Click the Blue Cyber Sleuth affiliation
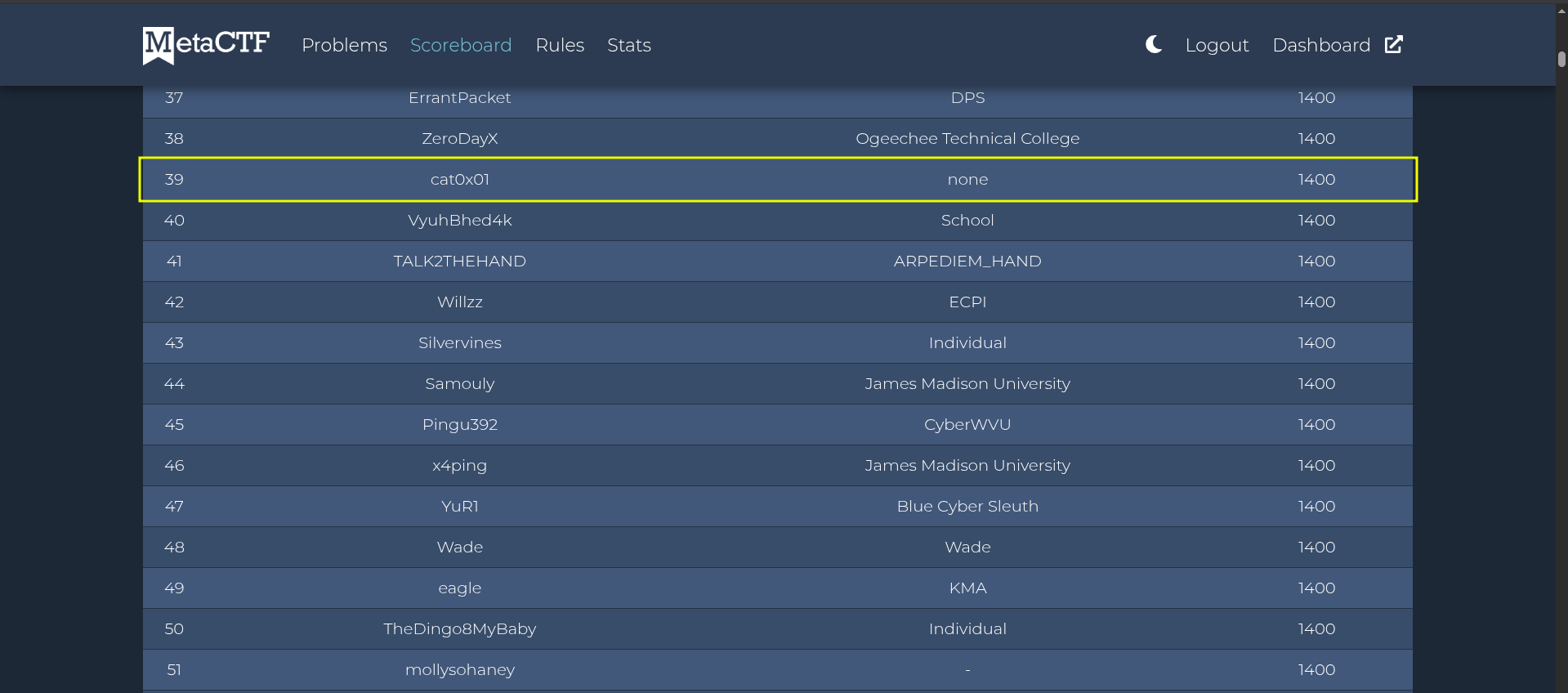This screenshot has width=1568, height=693. (x=967, y=507)
